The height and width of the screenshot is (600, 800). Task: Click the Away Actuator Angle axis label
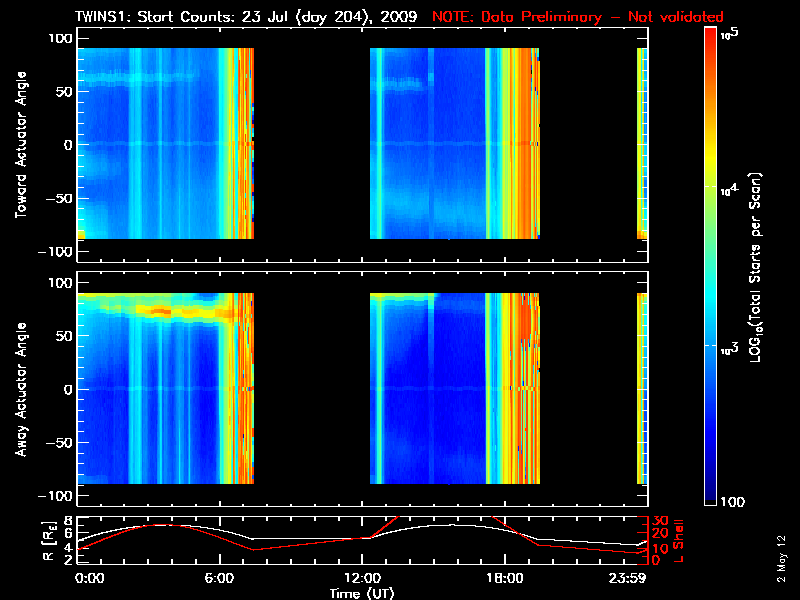click(21, 389)
